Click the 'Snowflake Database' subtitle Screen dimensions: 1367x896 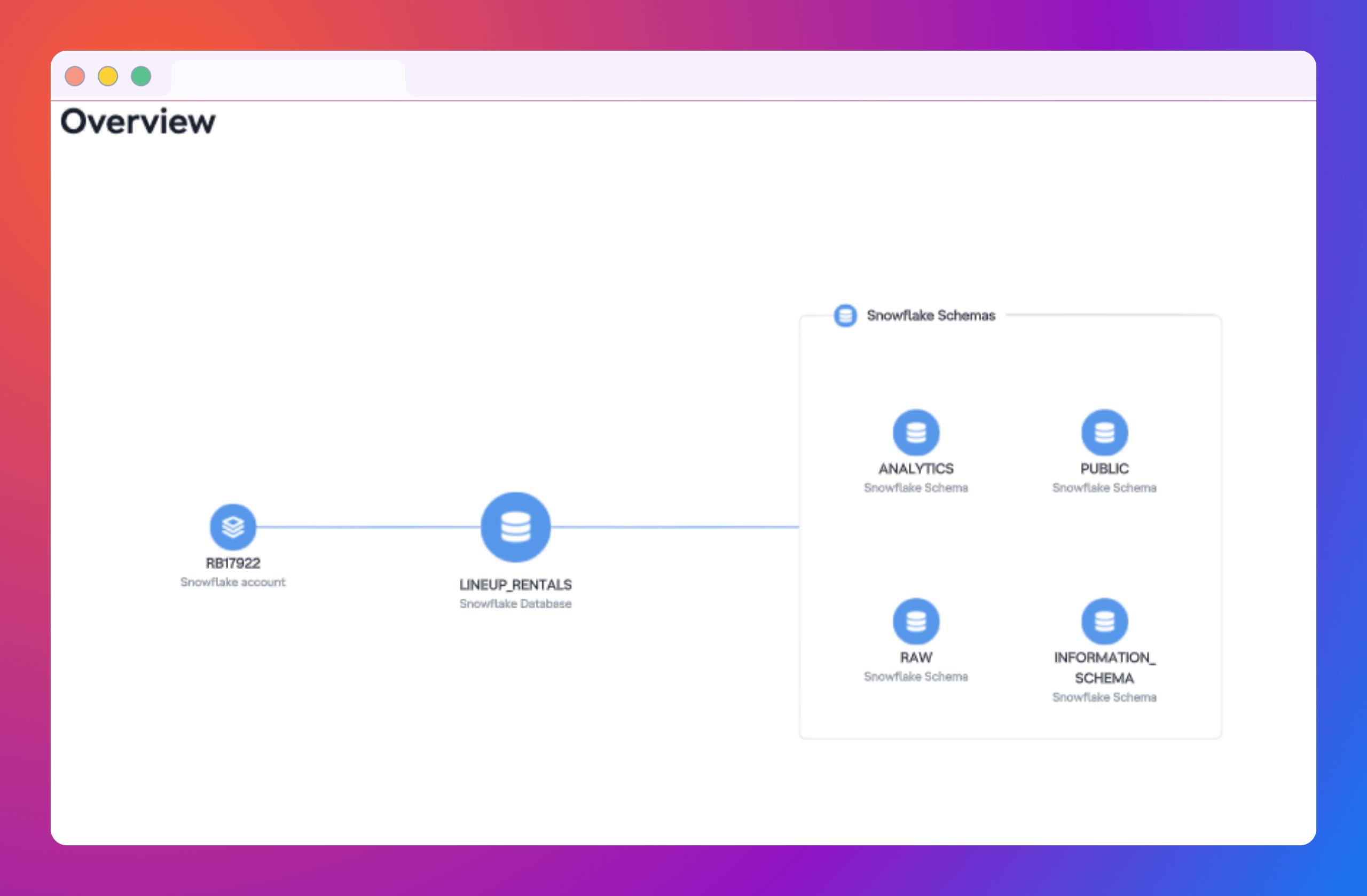coord(515,603)
